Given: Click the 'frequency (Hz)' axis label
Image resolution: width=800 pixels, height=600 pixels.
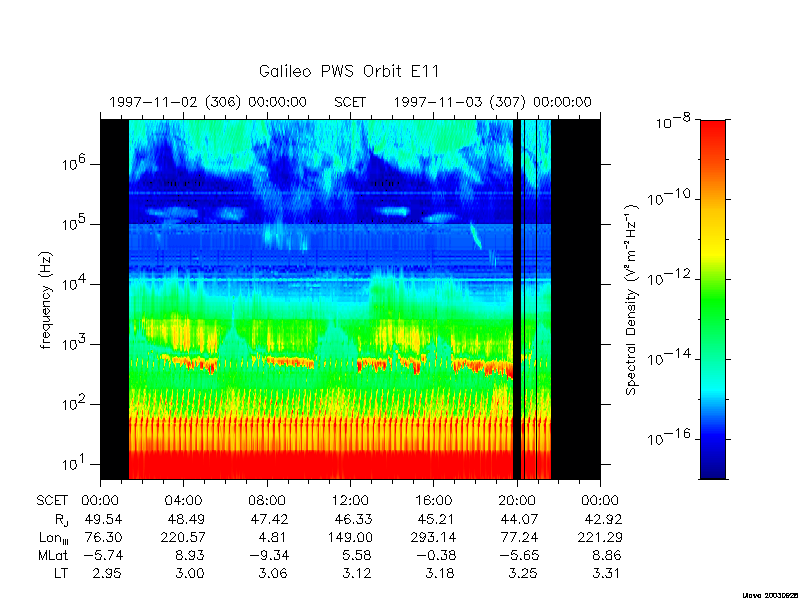Looking at the screenshot, I should 46,300.
